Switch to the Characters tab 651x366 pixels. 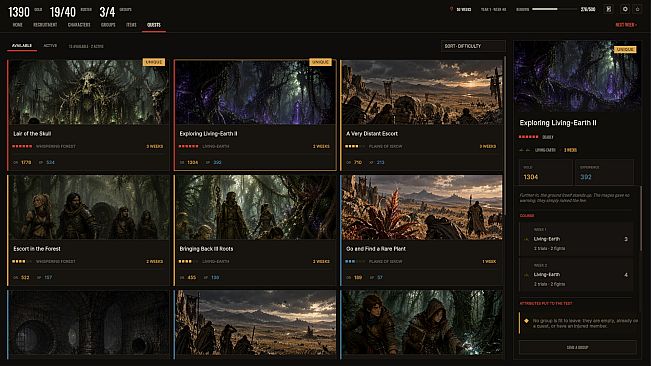click(79, 25)
